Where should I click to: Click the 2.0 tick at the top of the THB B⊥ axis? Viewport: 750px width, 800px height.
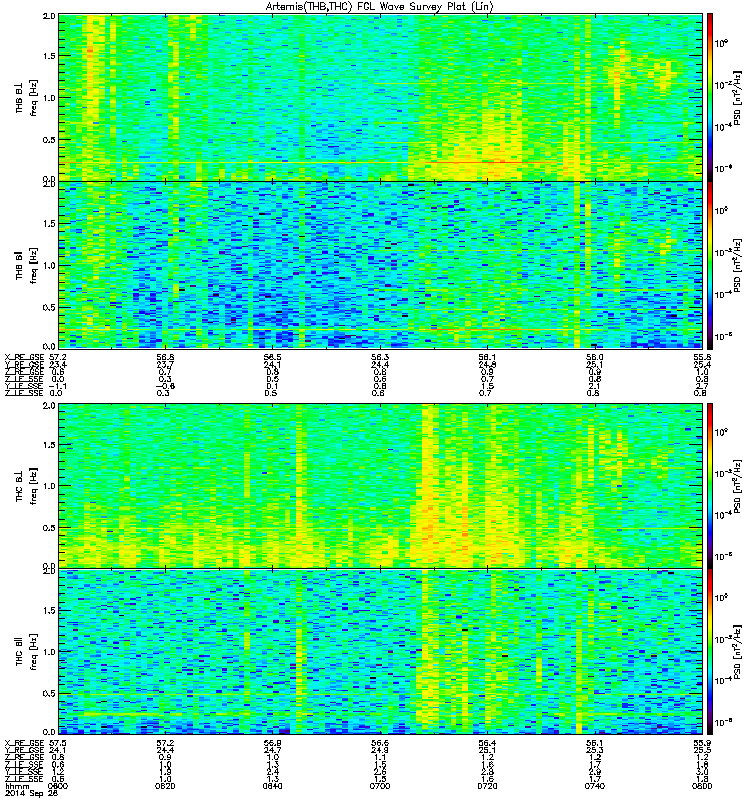[x=49, y=16]
